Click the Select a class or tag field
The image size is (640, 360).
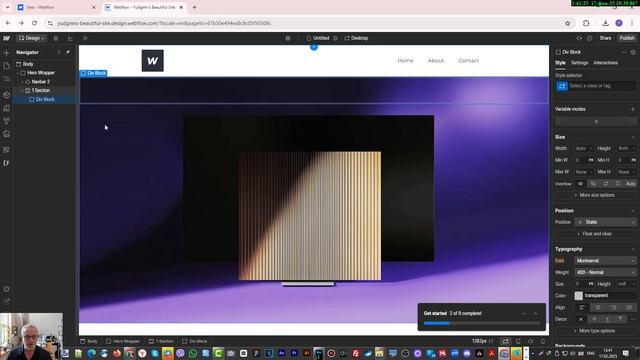(x=602, y=86)
